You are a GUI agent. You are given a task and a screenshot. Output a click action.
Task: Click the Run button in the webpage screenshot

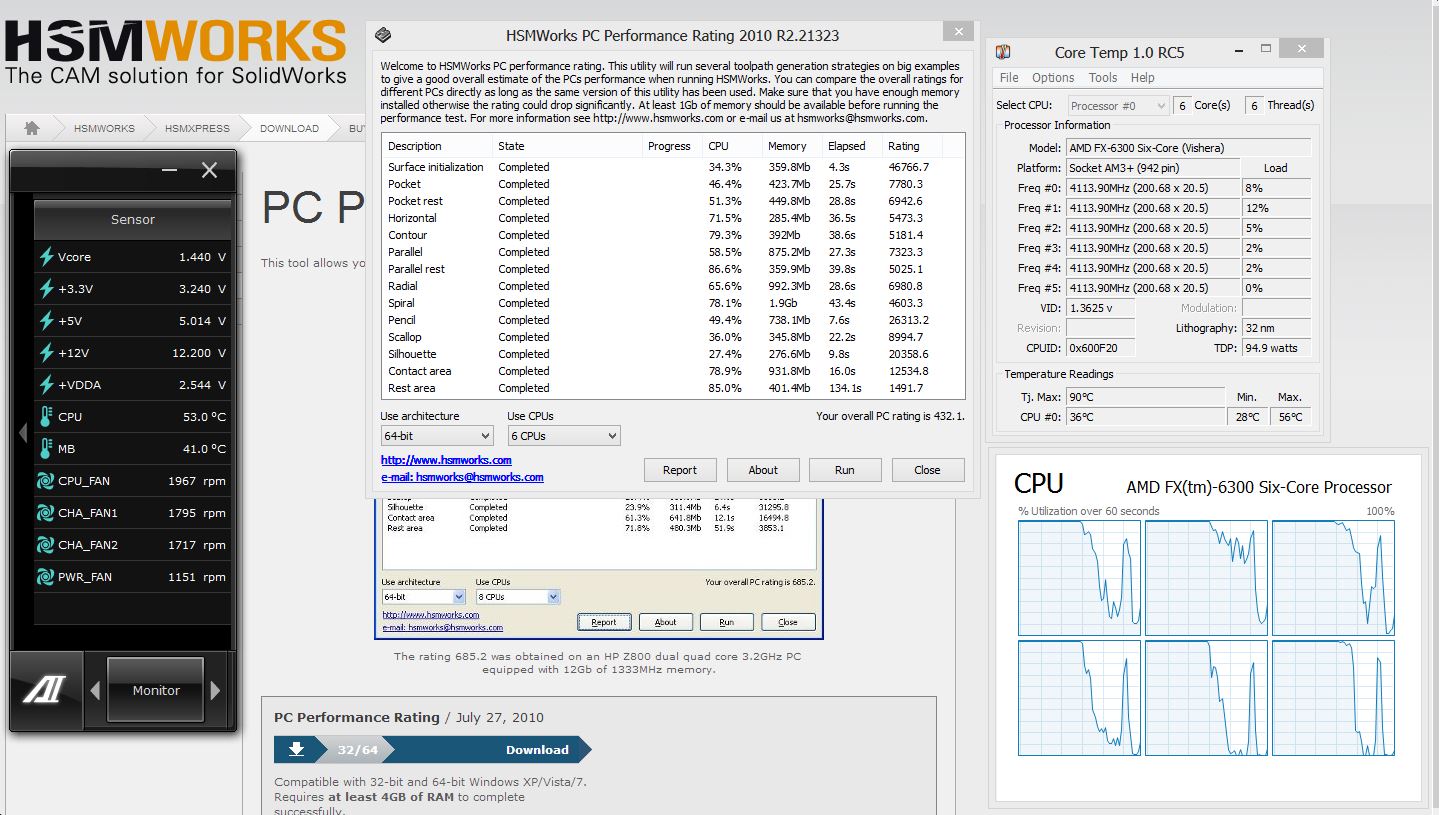(726, 622)
